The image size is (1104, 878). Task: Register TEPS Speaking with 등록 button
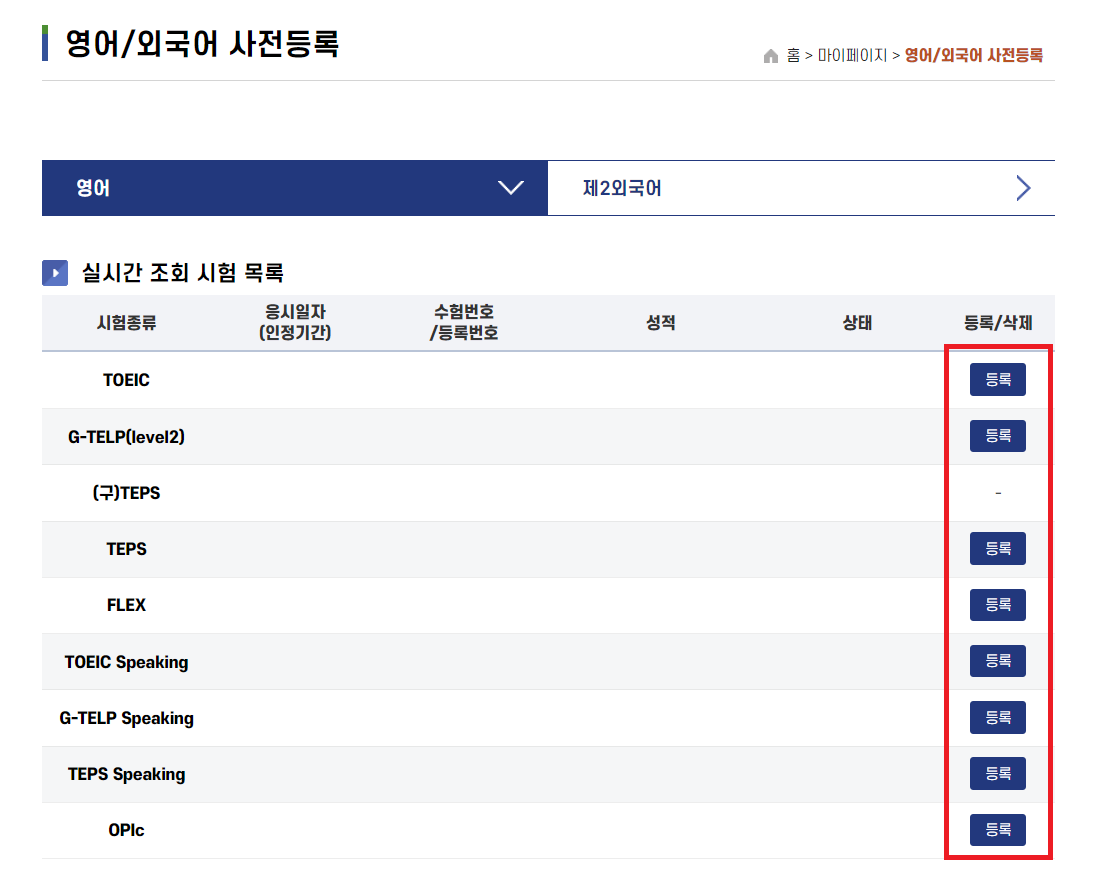(998, 774)
